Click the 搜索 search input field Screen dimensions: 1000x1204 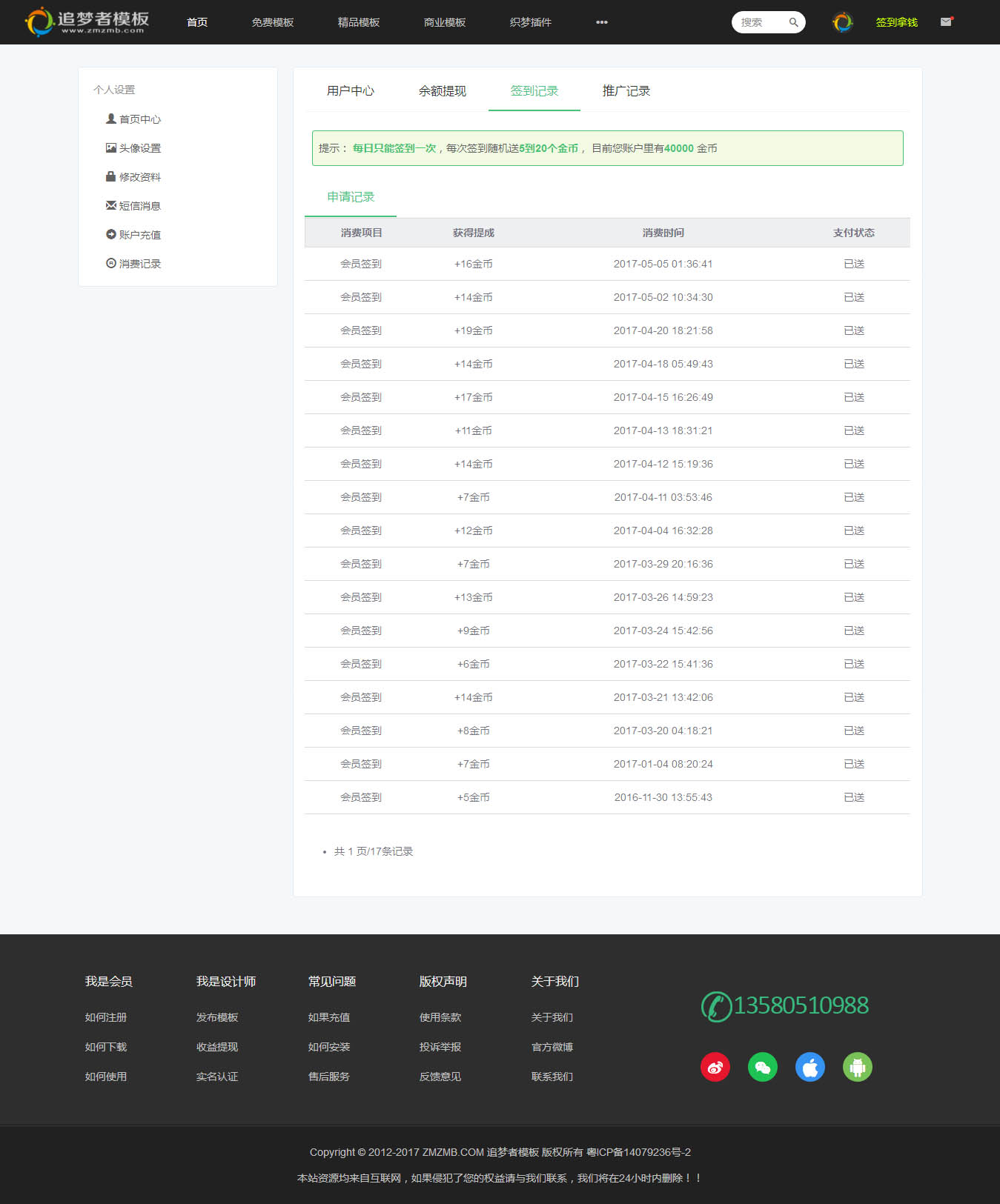pos(759,22)
